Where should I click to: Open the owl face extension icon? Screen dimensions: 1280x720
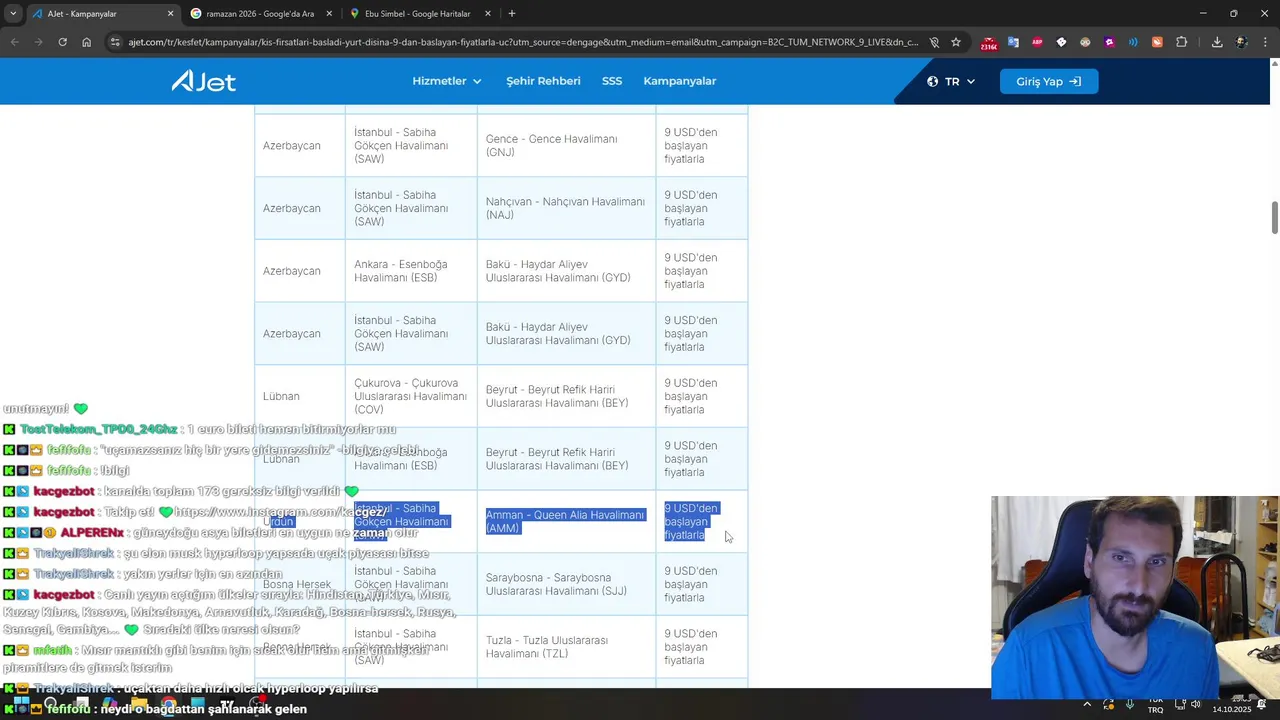[1085, 42]
